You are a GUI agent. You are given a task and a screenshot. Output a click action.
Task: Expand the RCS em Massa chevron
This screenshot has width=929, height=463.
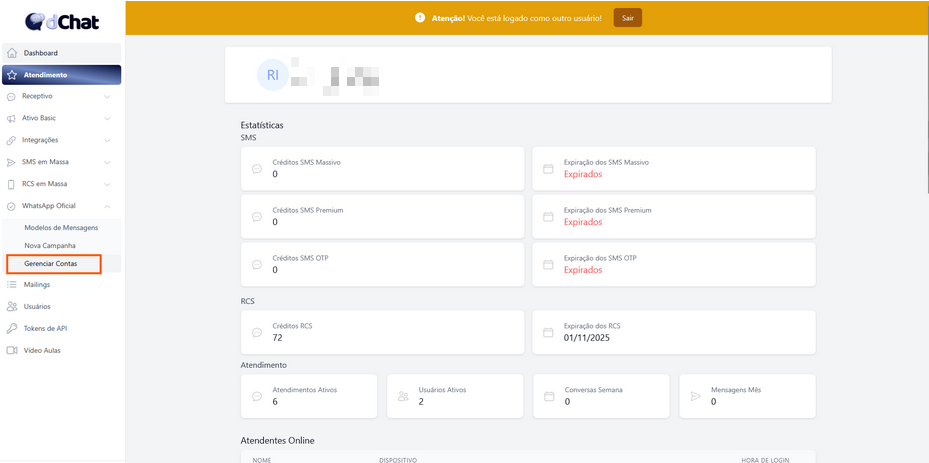click(x=107, y=184)
